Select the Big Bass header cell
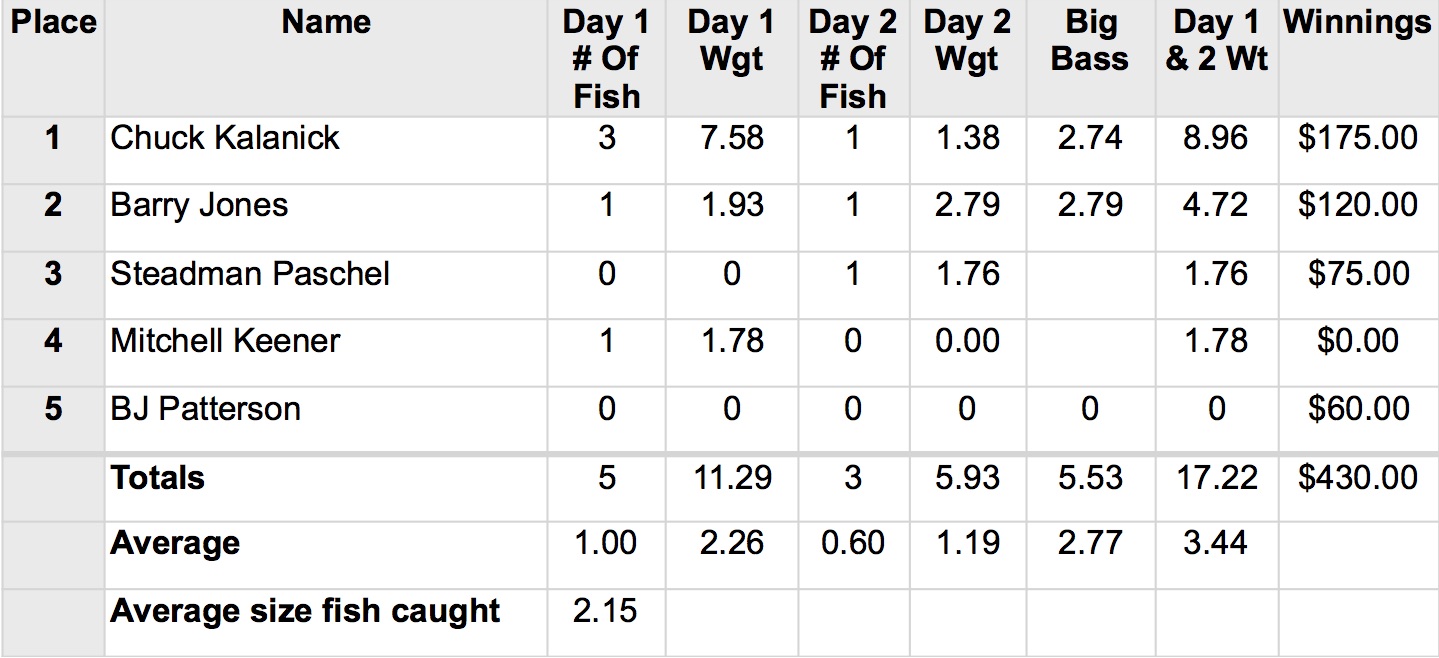This screenshot has width=1439, height=658. [1089, 41]
